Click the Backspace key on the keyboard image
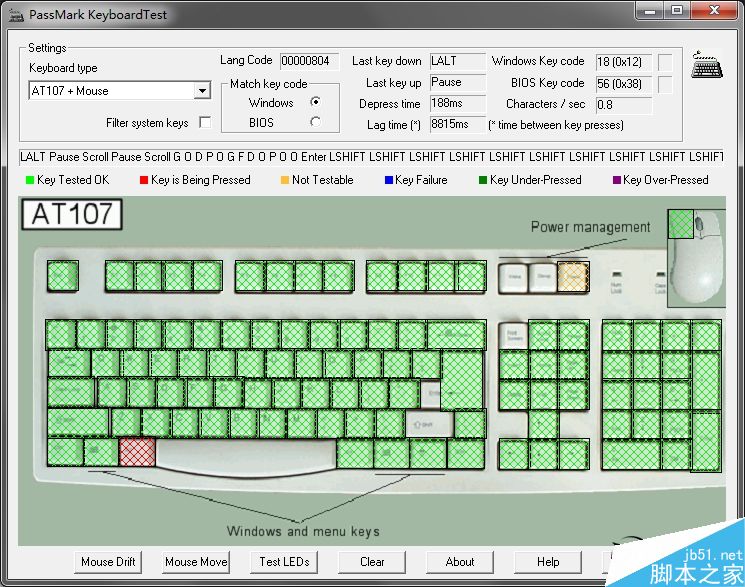Viewport: 745px width, 587px height. point(457,335)
